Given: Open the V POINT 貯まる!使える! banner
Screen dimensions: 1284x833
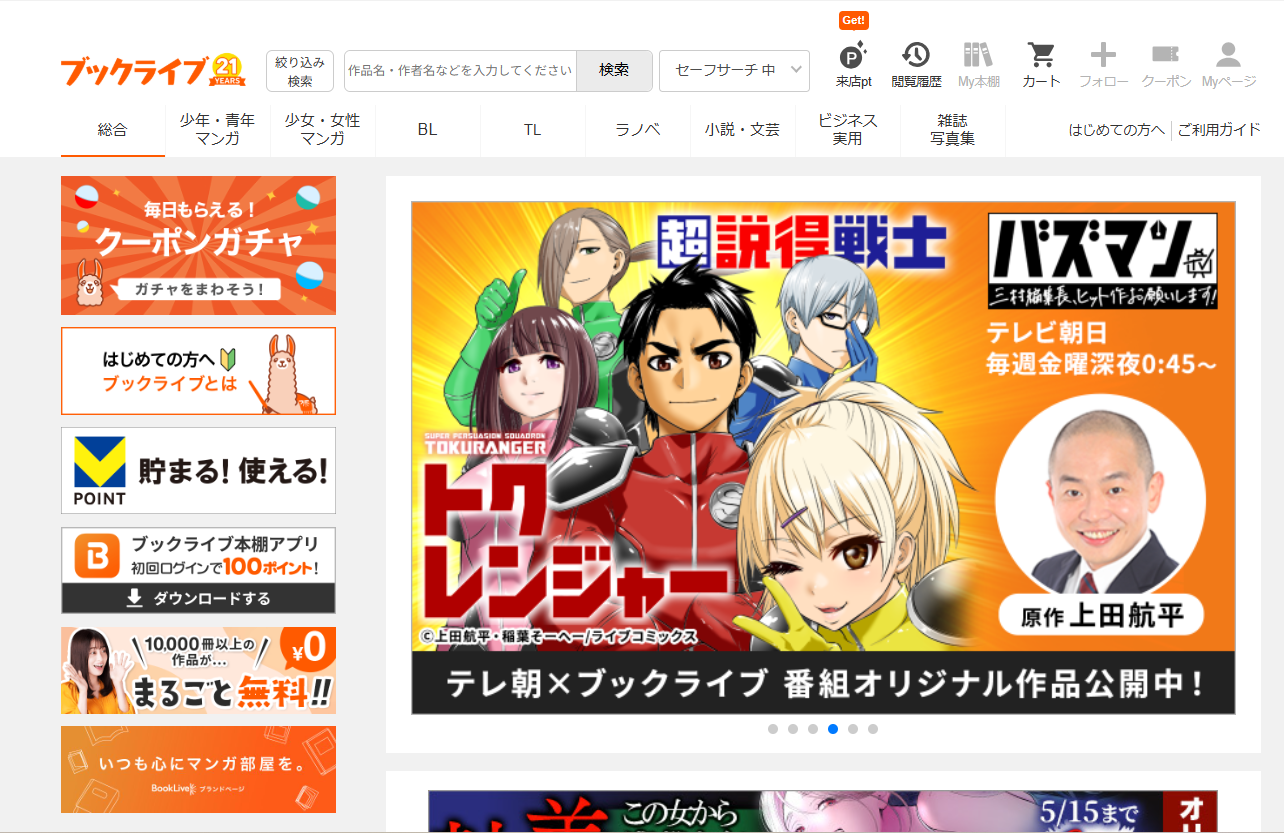Looking at the screenshot, I should click(198, 471).
